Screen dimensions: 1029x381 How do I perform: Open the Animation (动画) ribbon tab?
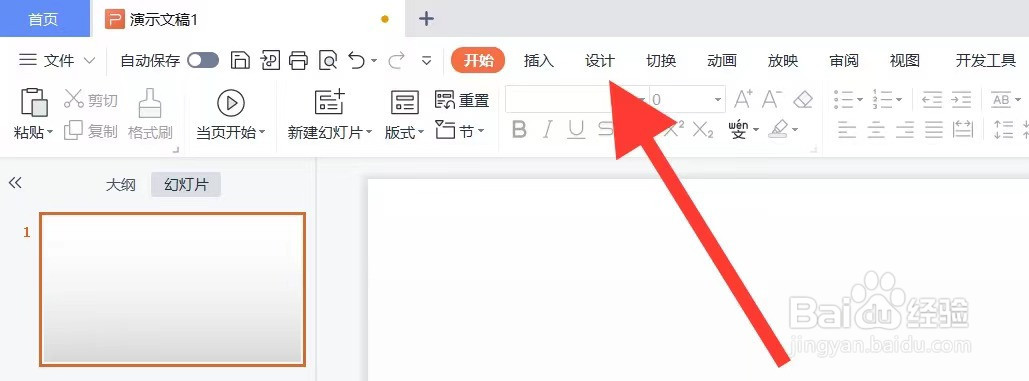(x=722, y=61)
